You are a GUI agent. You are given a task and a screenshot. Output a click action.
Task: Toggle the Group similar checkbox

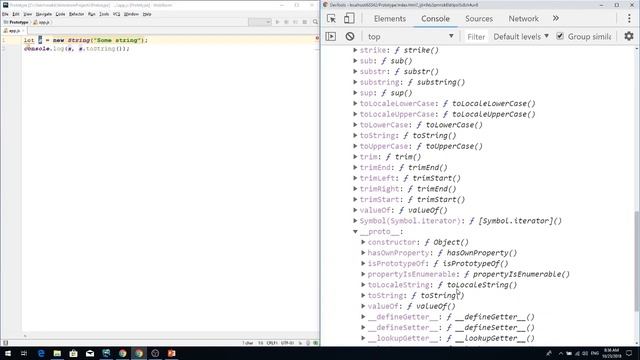[560, 36]
